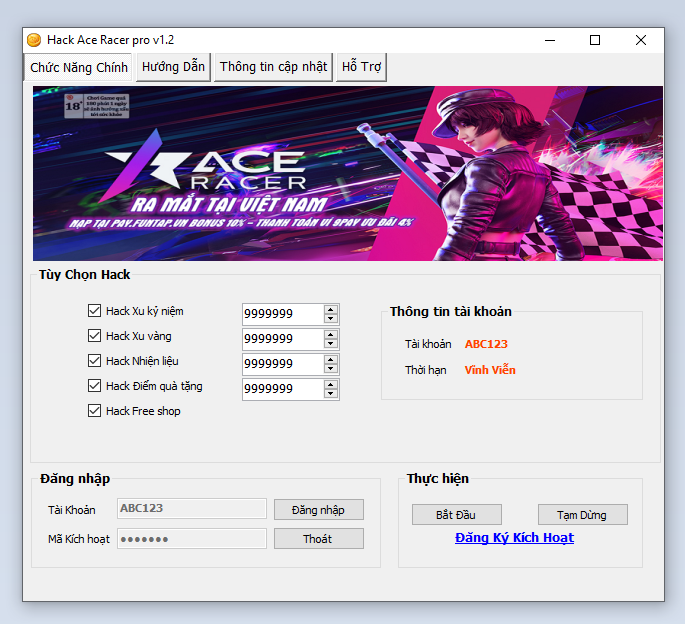This screenshot has width=686, height=624.
Task: Toggle the Hack Free shop checkbox
Action: [95, 411]
